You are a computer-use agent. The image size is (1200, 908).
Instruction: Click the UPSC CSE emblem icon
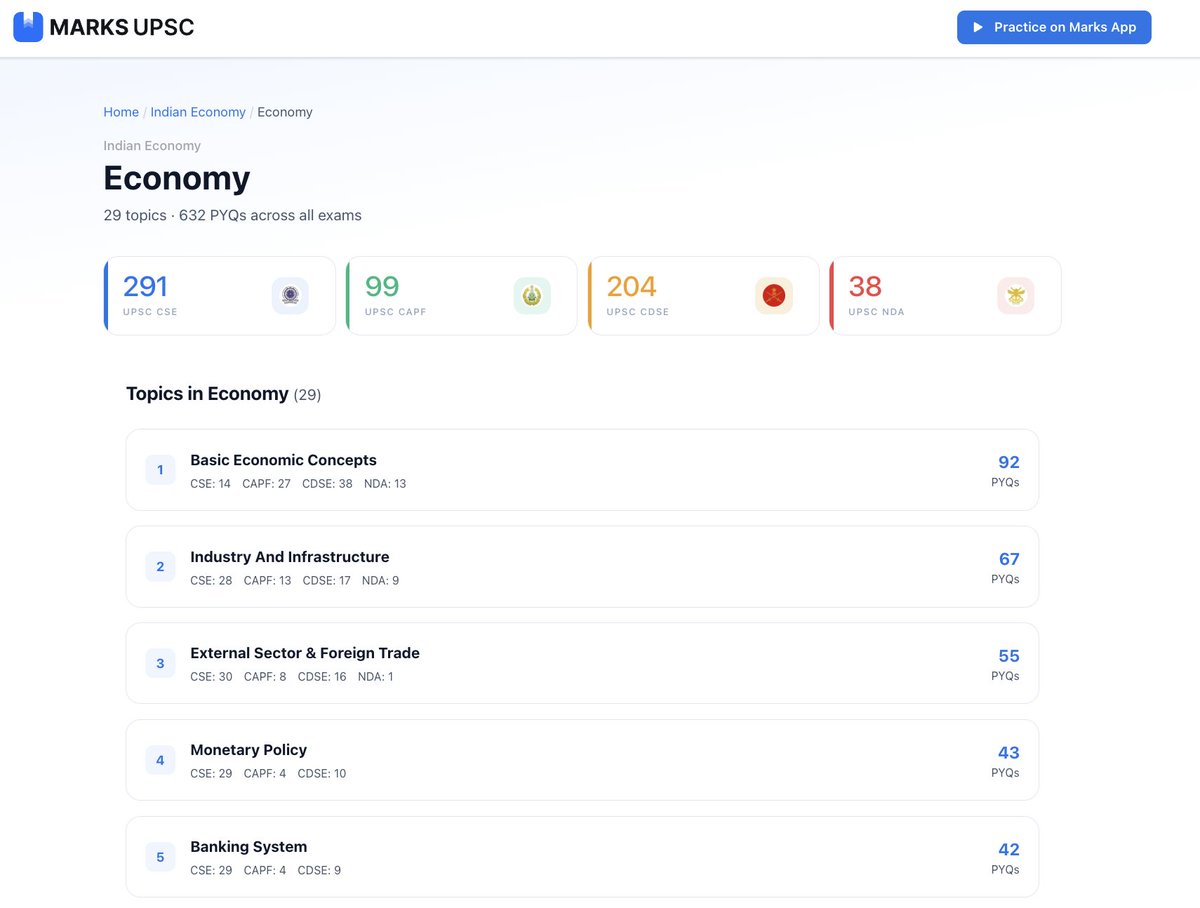pyautogui.click(x=290, y=296)
